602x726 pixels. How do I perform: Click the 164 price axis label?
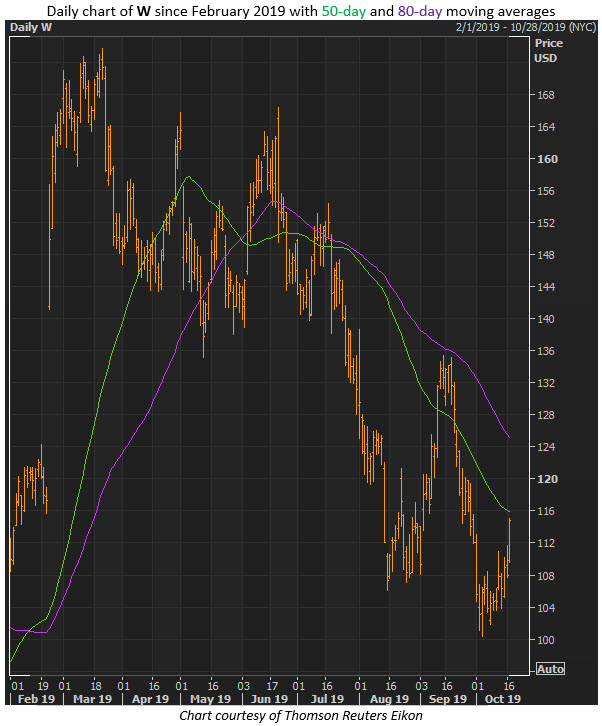(x=545, y=127)
